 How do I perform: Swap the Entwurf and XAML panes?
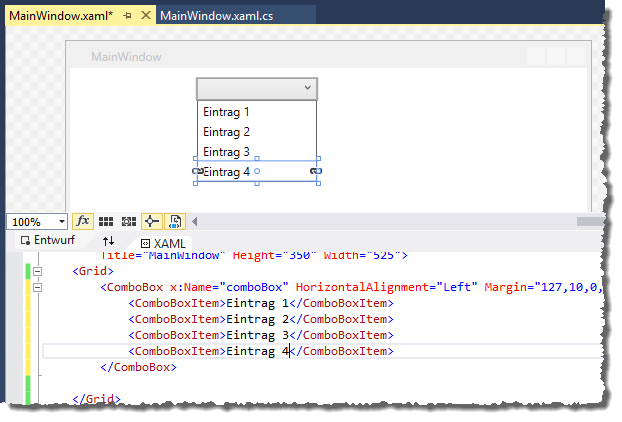click(109, 242)
